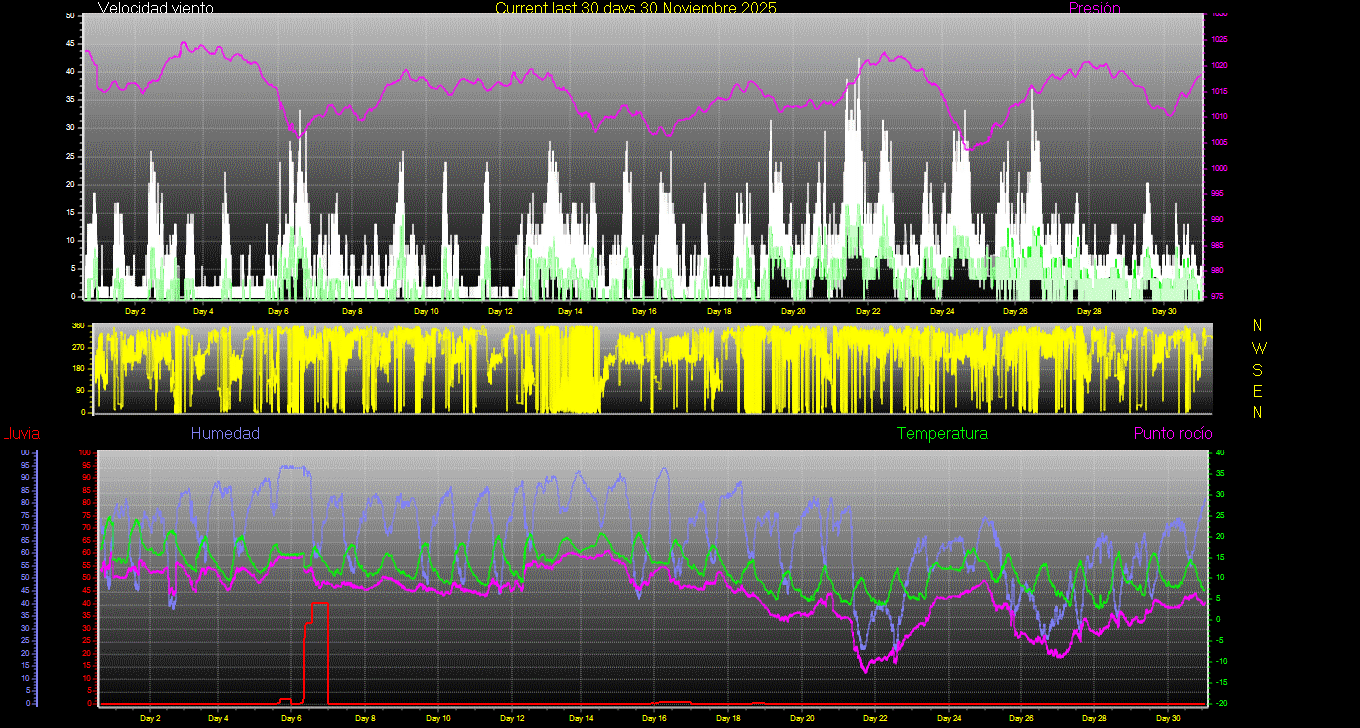
Task: Click the Humedad legend label
Action: [225, 433]
